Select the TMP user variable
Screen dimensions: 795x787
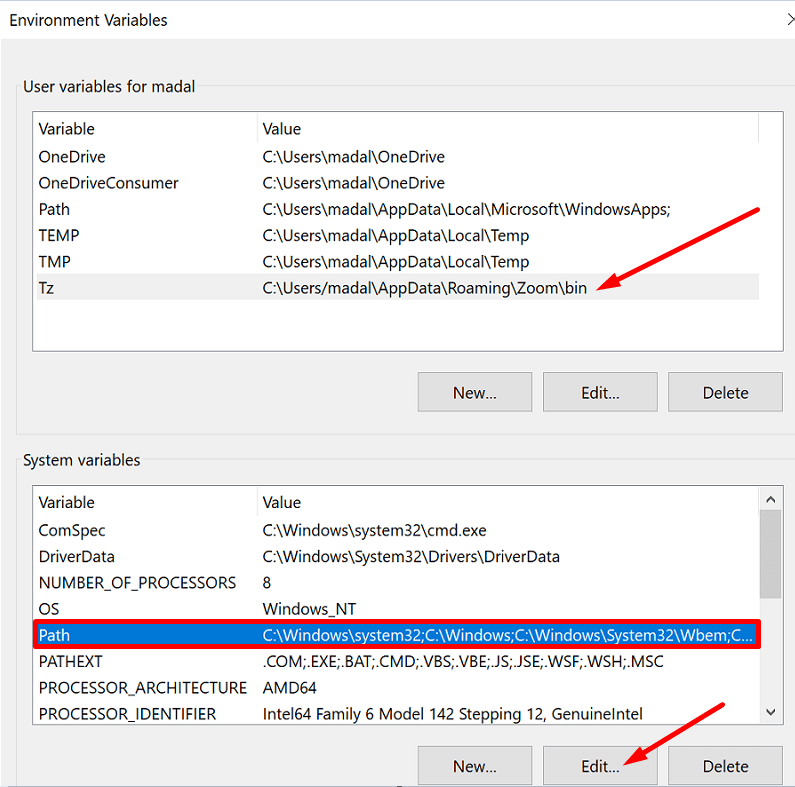click(x=398, y=262)
